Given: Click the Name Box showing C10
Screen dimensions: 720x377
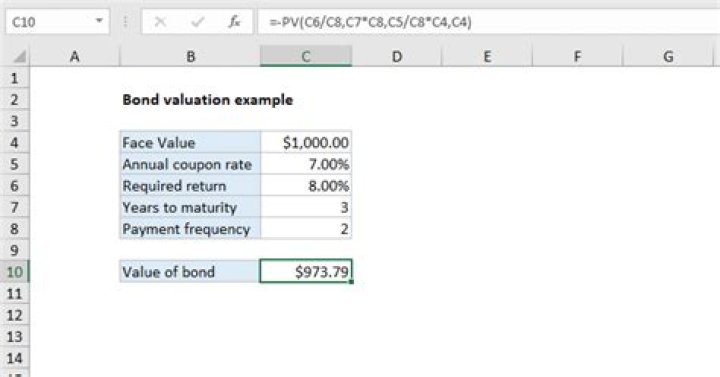Looking at the screenshot, I should pyautogui.click(x=57, y=22).
